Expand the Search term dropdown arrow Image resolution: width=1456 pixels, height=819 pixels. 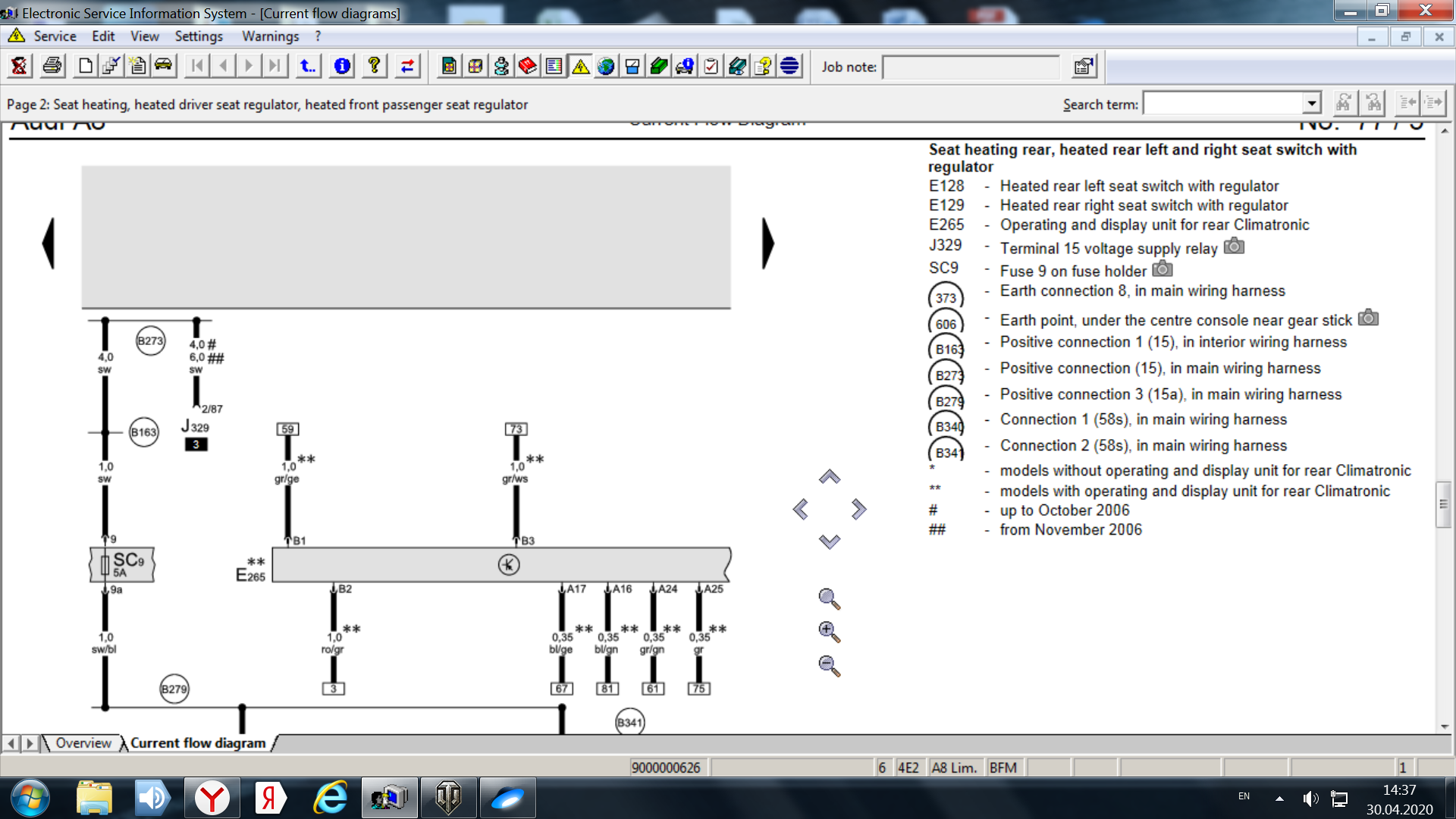pos(1312,103)
